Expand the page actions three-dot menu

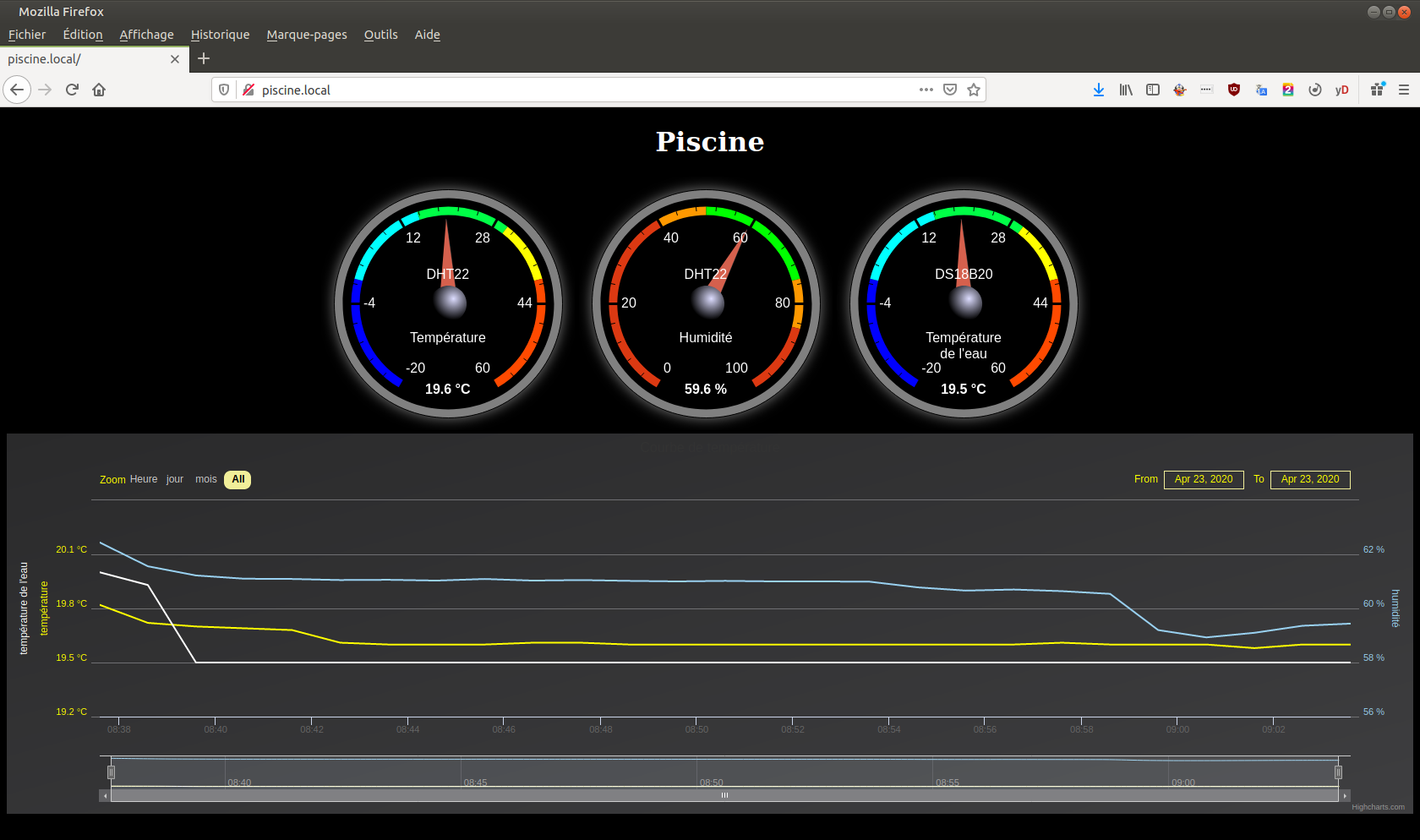tap(926, 90)
